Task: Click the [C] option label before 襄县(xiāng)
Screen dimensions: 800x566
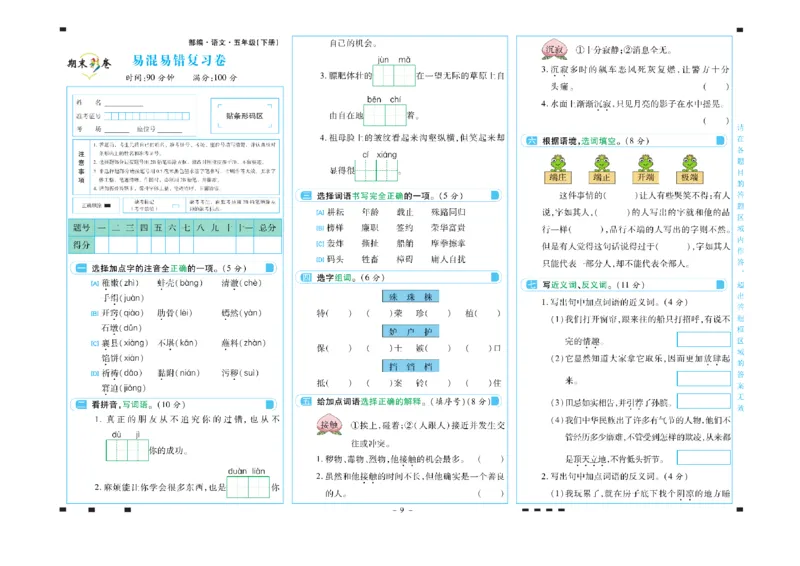Action: tap(95, 343)
